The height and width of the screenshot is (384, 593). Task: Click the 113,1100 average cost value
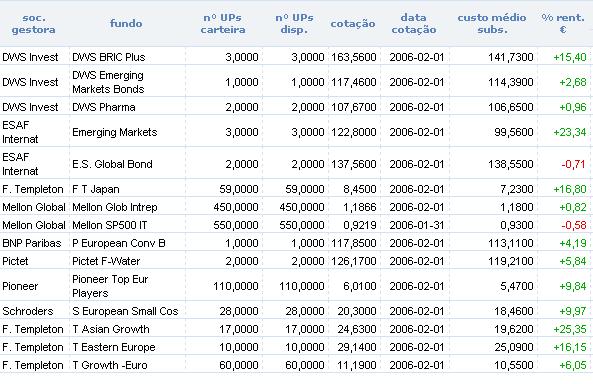[511, 243]
